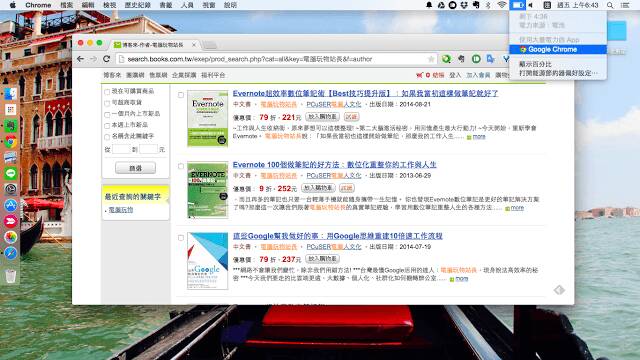Open Spotlight search magnifier in menu bar
This screenshot has width=640, height=360.
tap(610, 5)
